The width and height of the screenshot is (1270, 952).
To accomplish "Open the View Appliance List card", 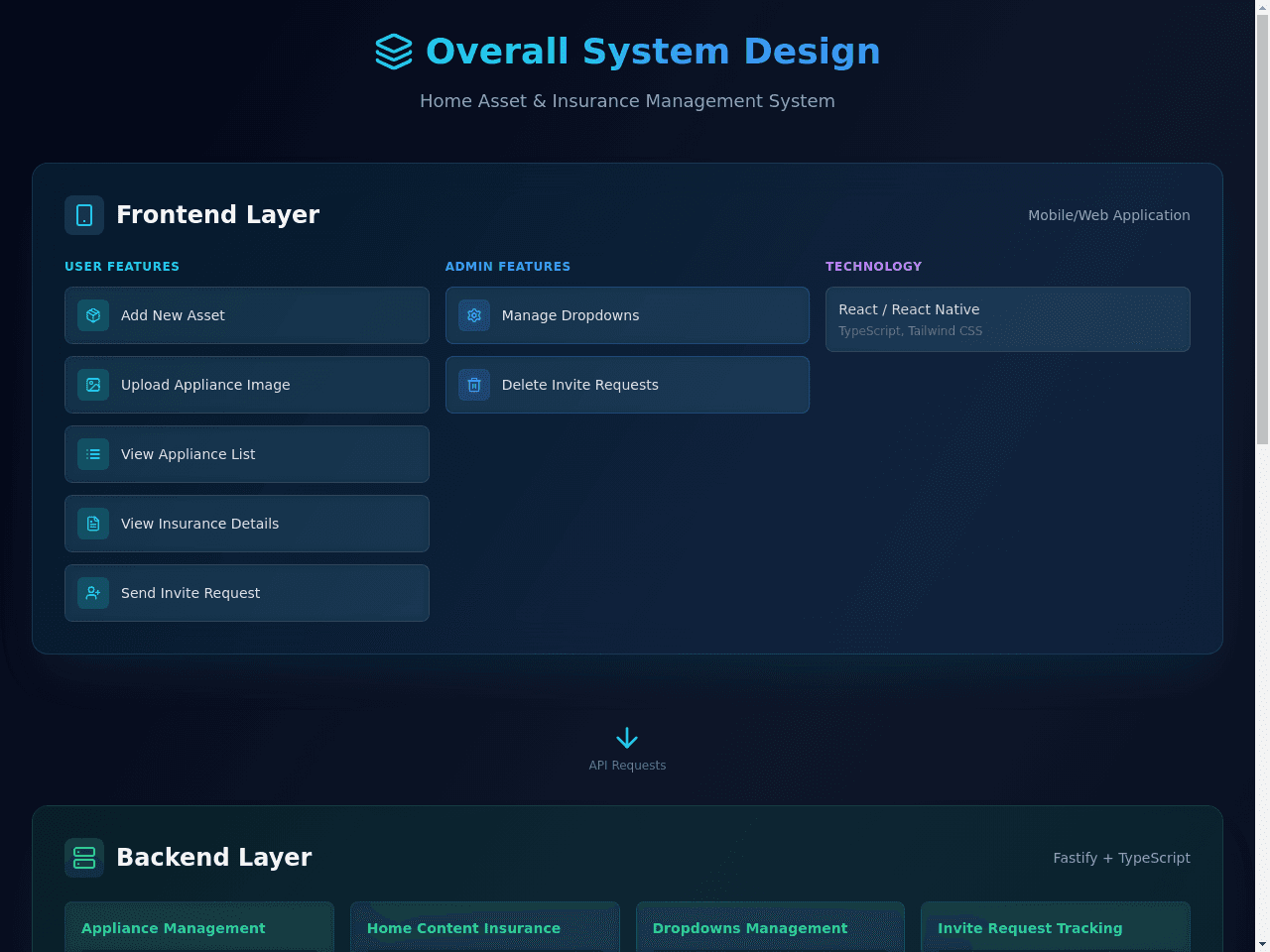I will (x=247, y=454).
